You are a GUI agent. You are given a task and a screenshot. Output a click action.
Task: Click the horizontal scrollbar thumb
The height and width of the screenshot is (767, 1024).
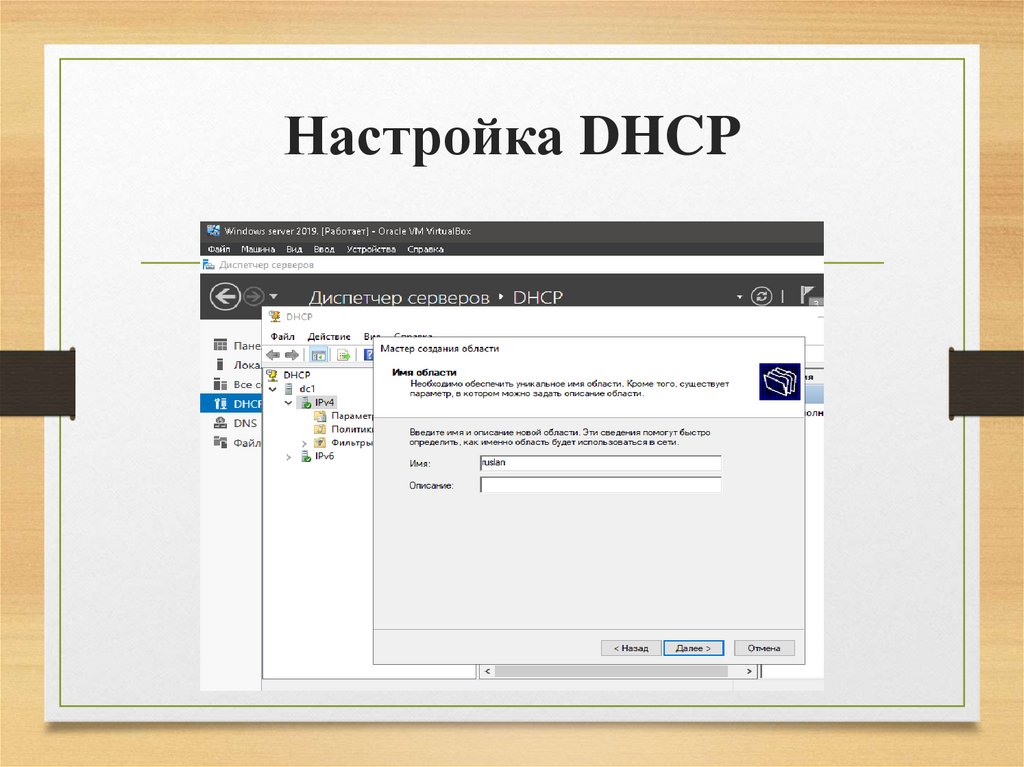click(x=611, y=671)
